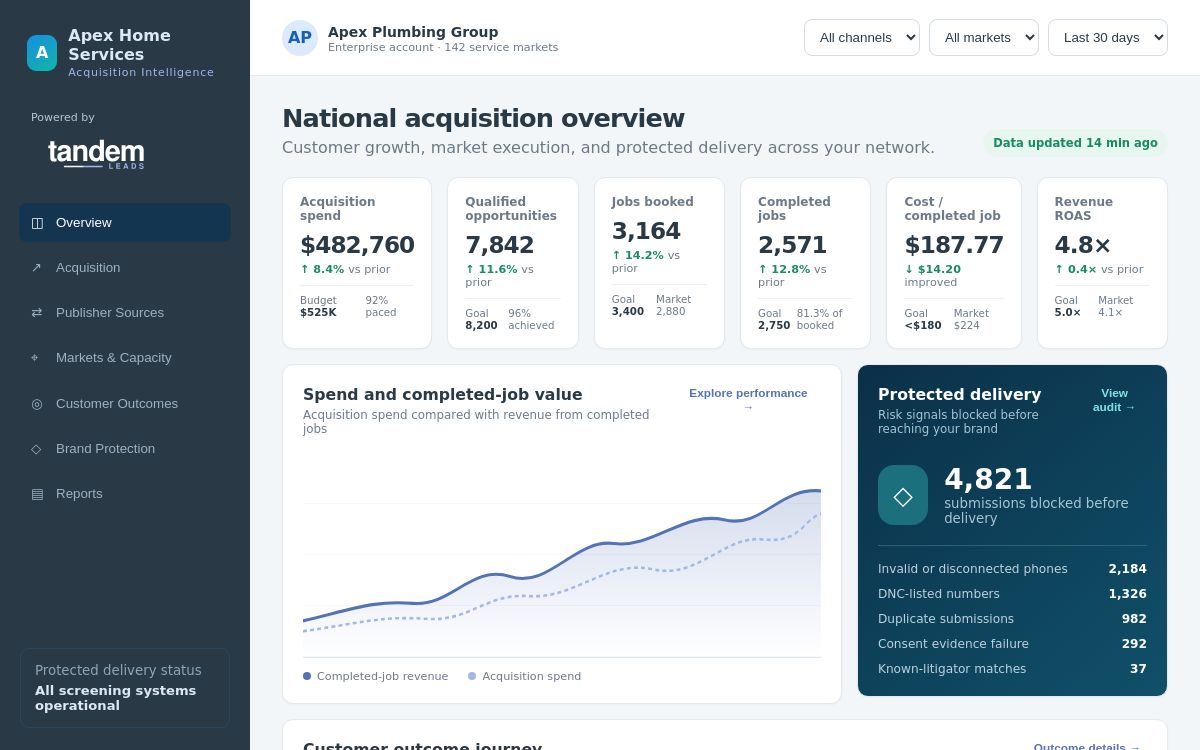Click the 4,821 submissions blocked figure
The height and width of the screenshot is (750, 1200).
[x=988, y=479]
